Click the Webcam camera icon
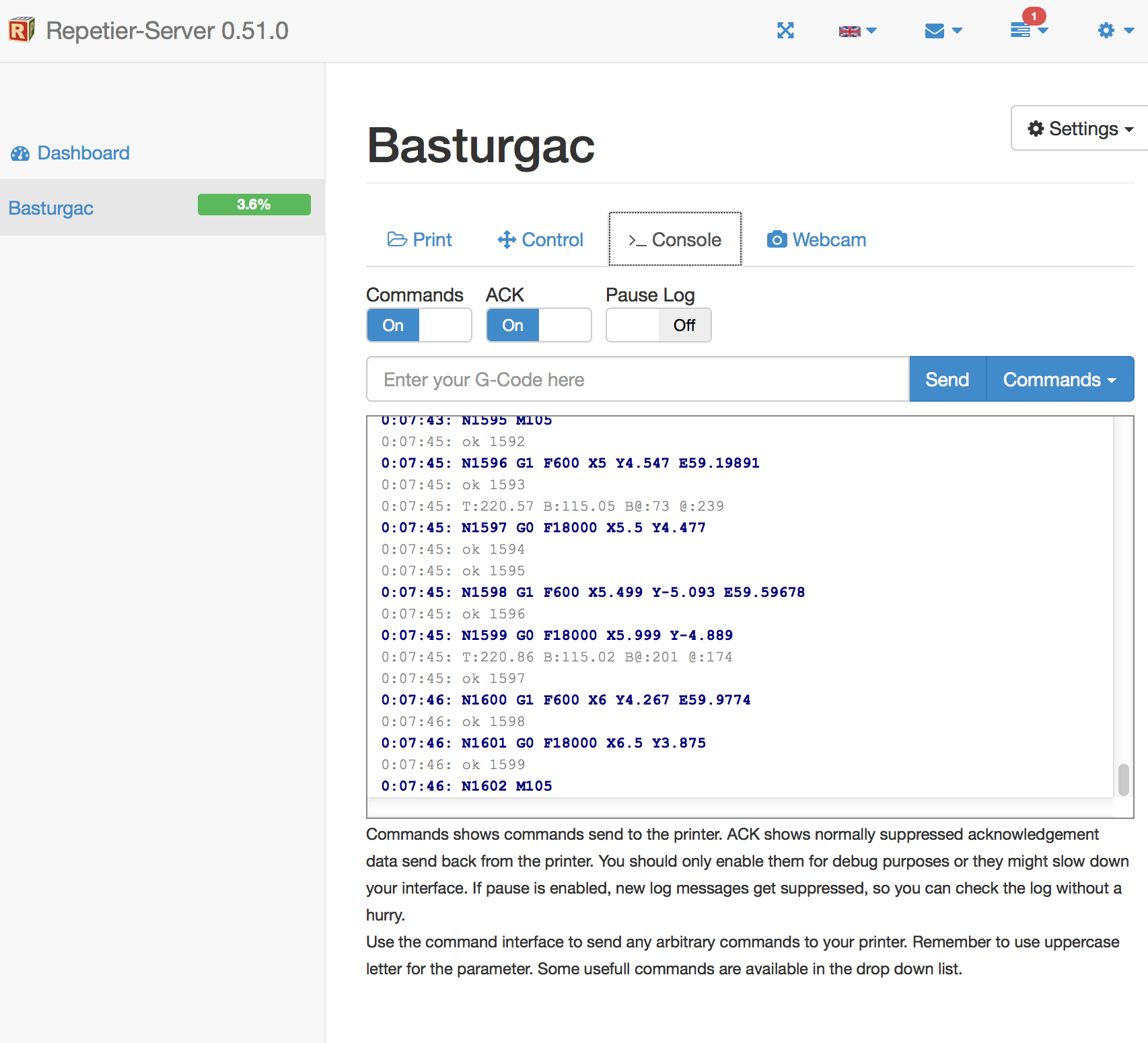Screen dimensions: 1148x1043 click(777, 240)
